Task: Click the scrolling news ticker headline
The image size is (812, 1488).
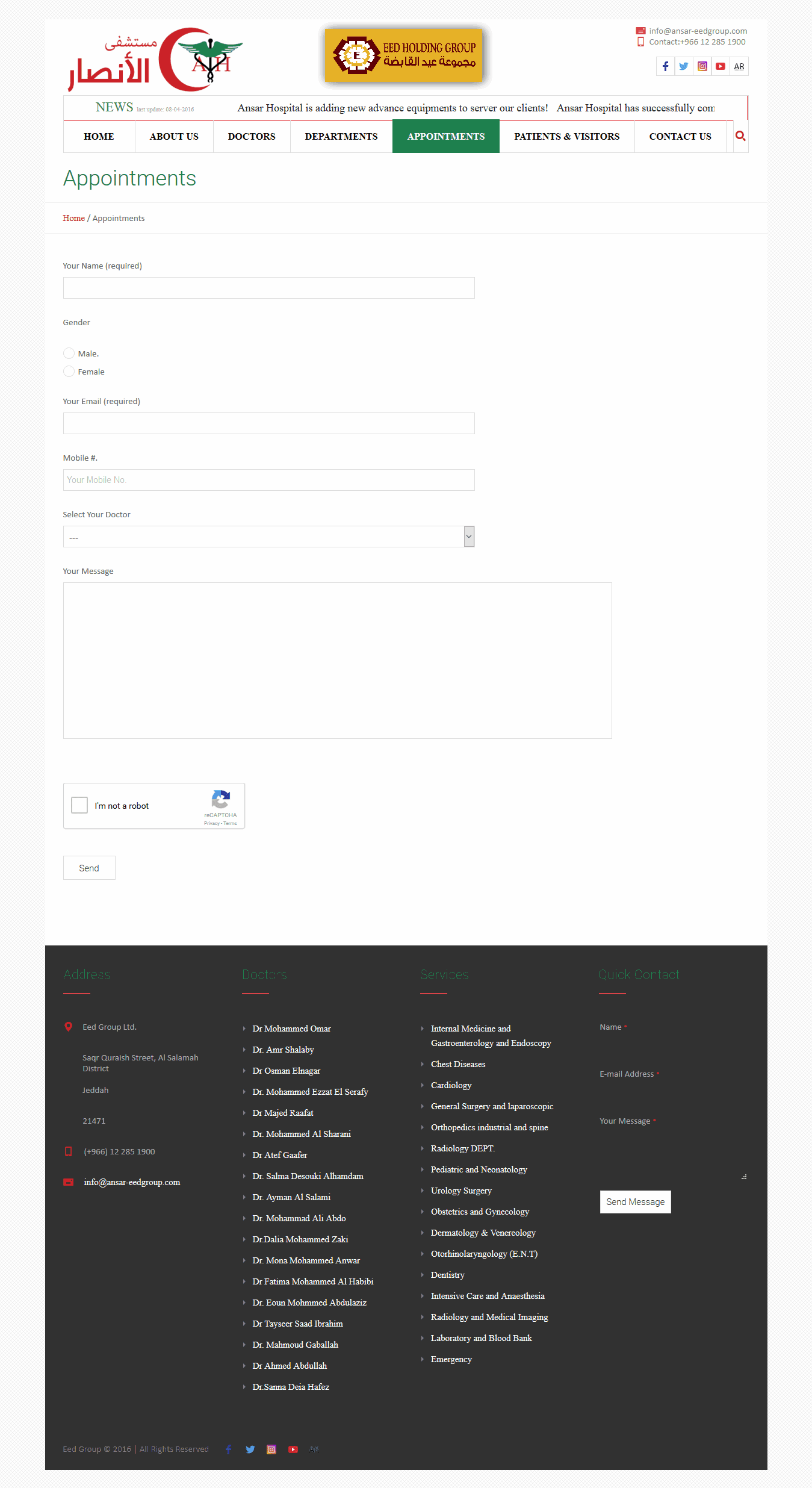Action: 476,108
